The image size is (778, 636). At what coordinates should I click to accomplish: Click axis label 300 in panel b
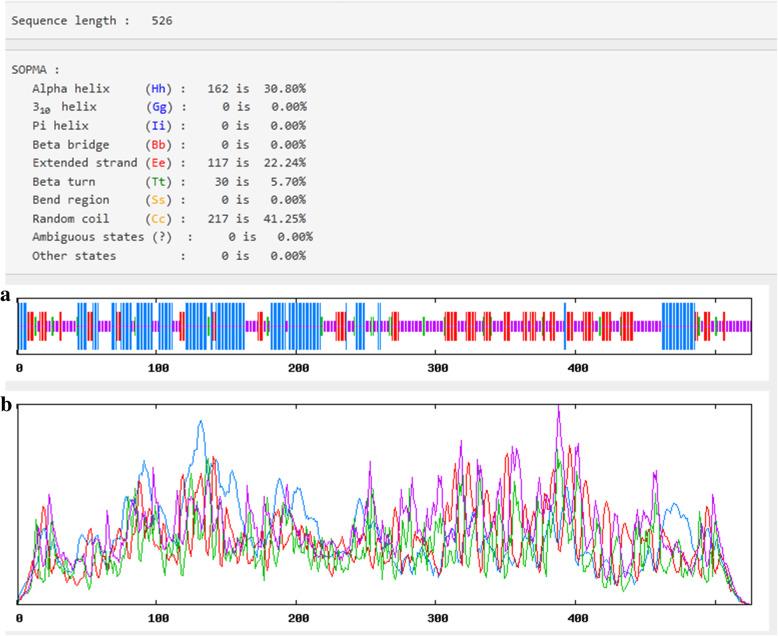tap(438, 619)
